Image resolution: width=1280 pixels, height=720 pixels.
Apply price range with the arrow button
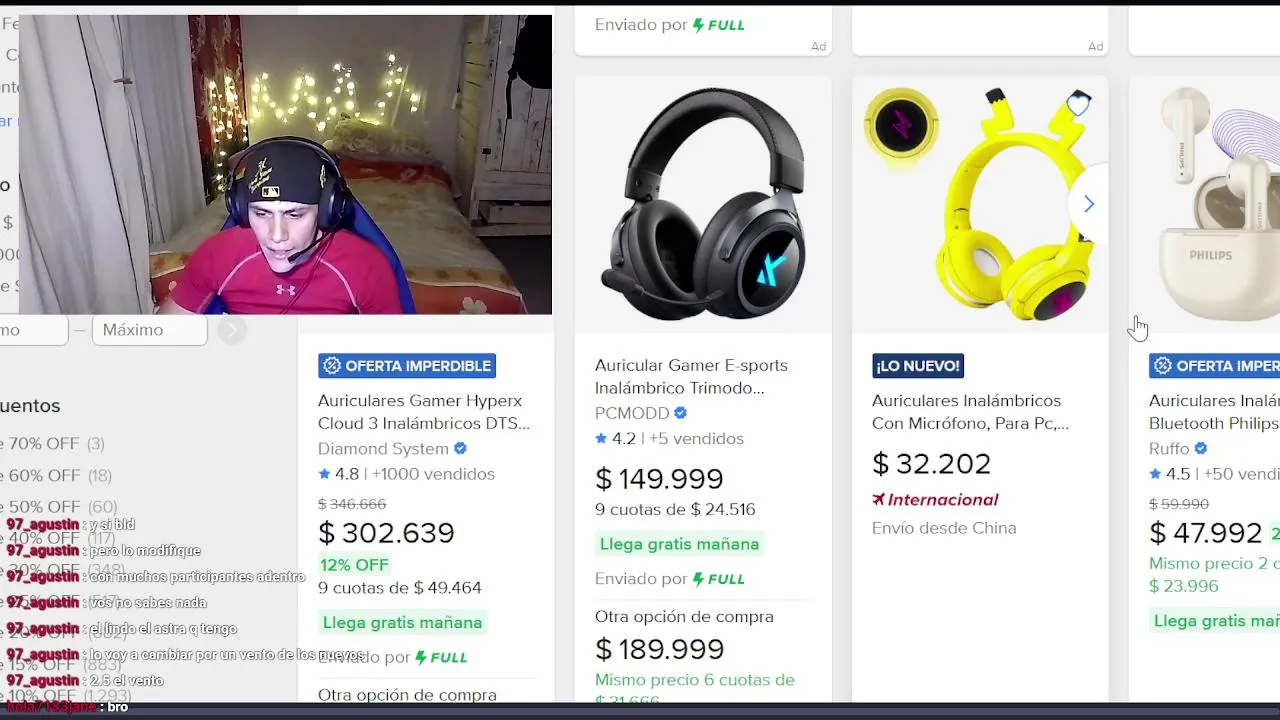coord(232,330)
